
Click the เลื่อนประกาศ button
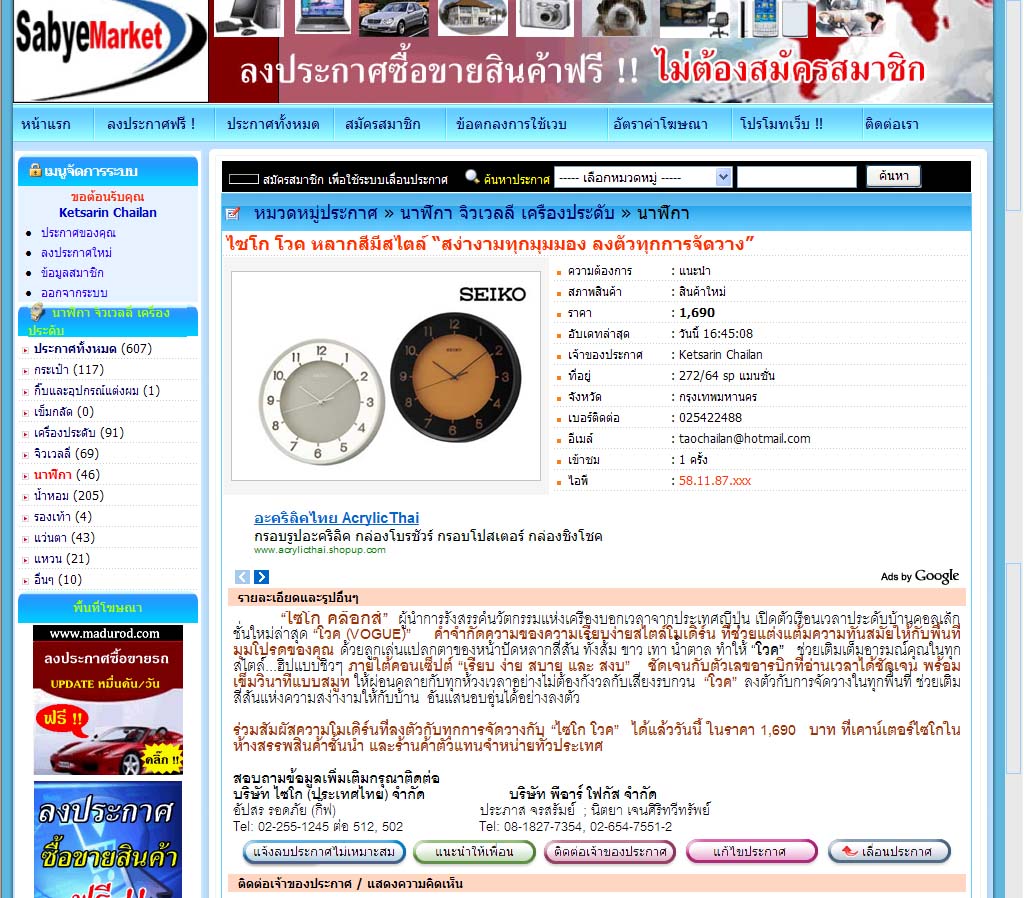click(889, 852)
